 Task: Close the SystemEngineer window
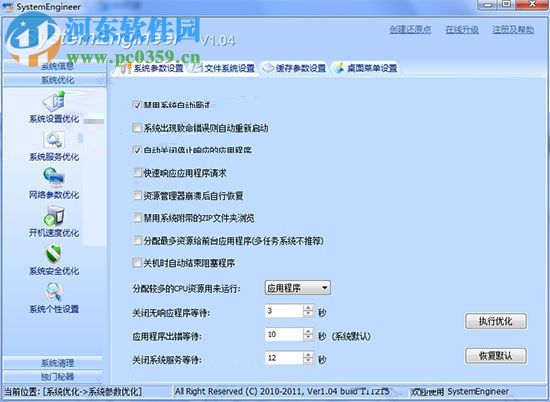[x=532, y=5]
